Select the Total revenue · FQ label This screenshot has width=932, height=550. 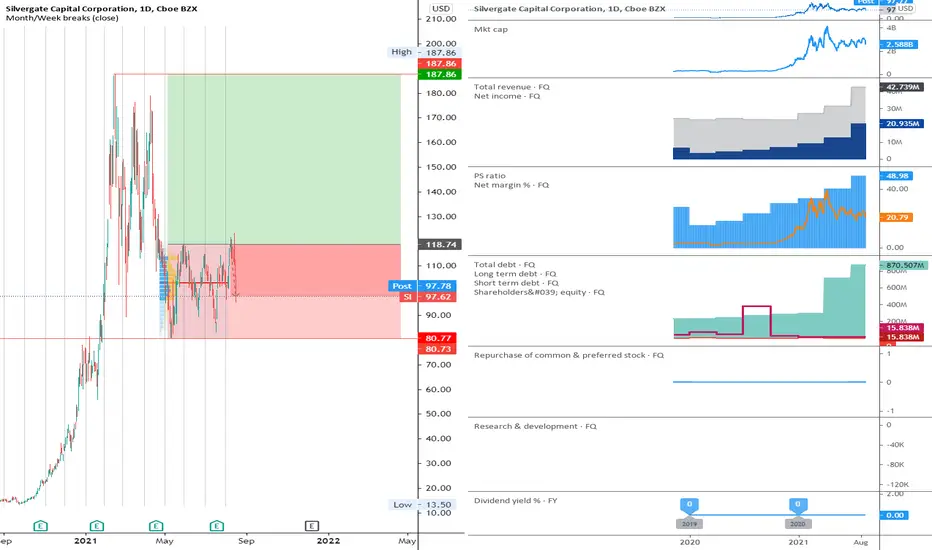512,87
